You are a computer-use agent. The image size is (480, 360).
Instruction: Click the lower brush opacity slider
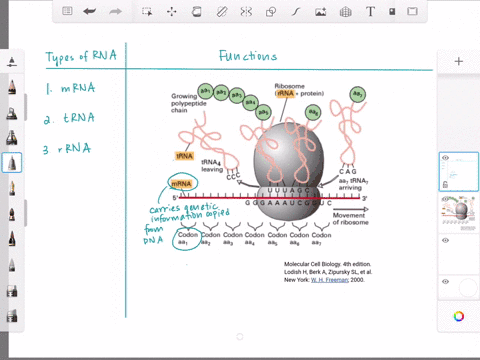point(25,213)
